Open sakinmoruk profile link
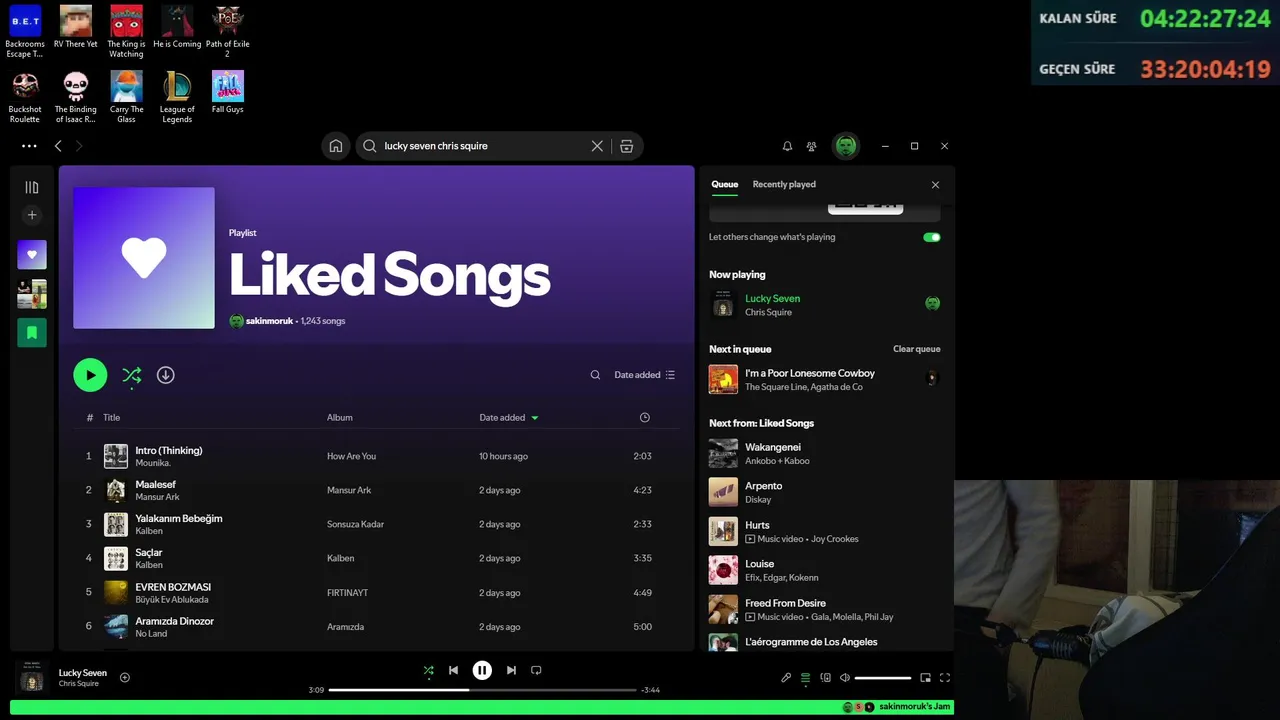The width and height of the screenshot is (1280, 720). [x=270, y=321]
